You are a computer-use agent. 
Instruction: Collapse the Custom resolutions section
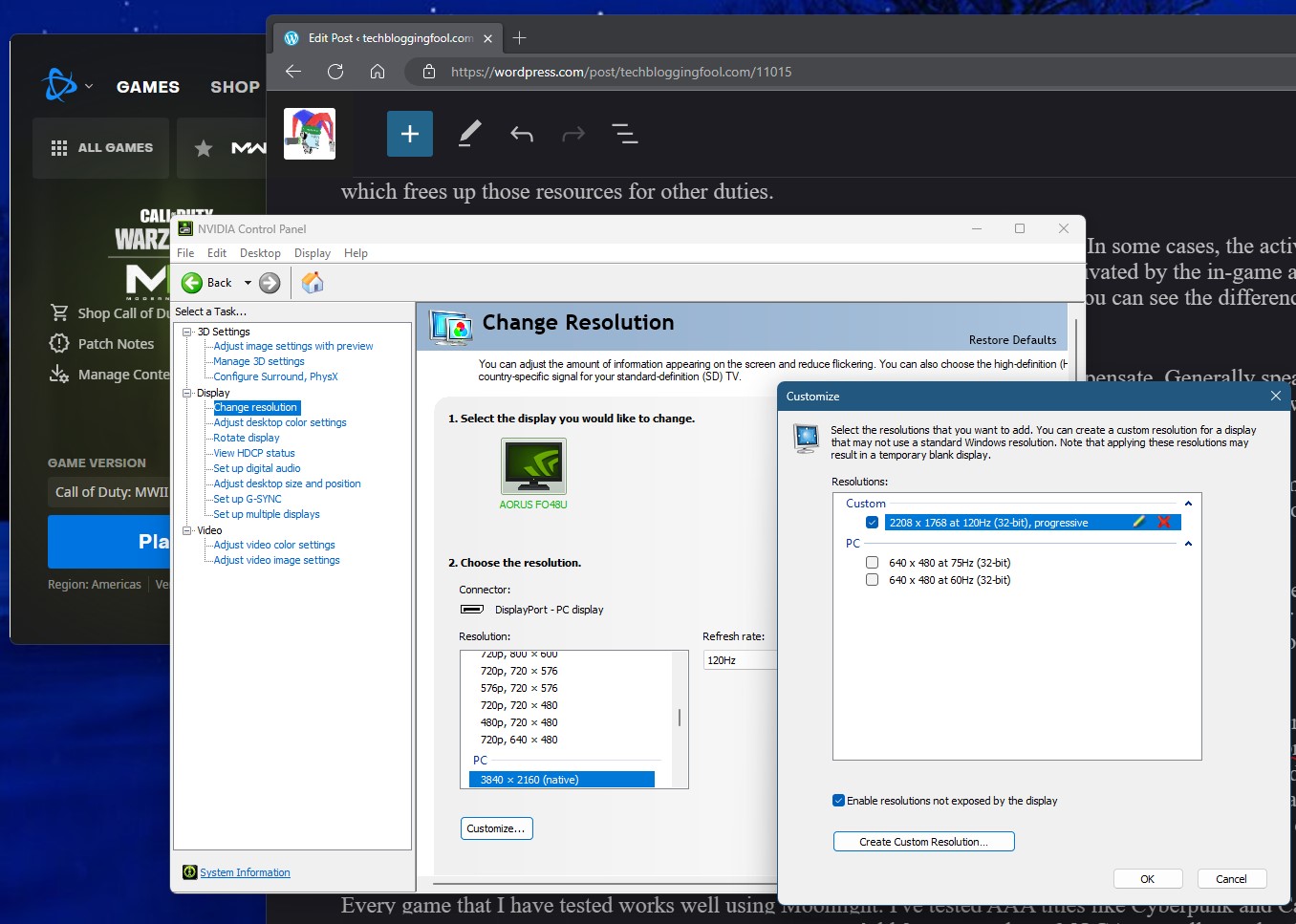point(1188,503)
